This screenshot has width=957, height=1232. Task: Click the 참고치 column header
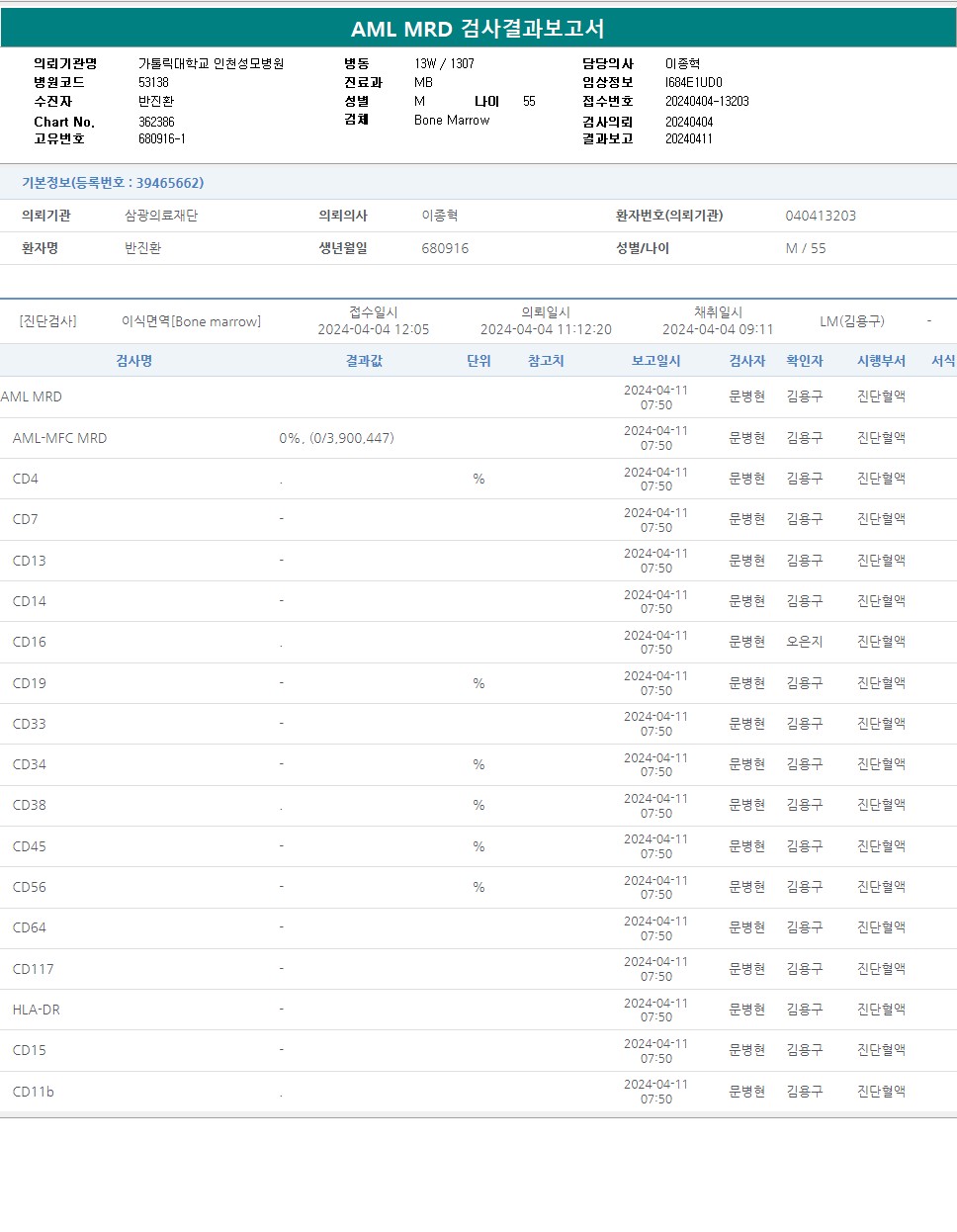546,361
